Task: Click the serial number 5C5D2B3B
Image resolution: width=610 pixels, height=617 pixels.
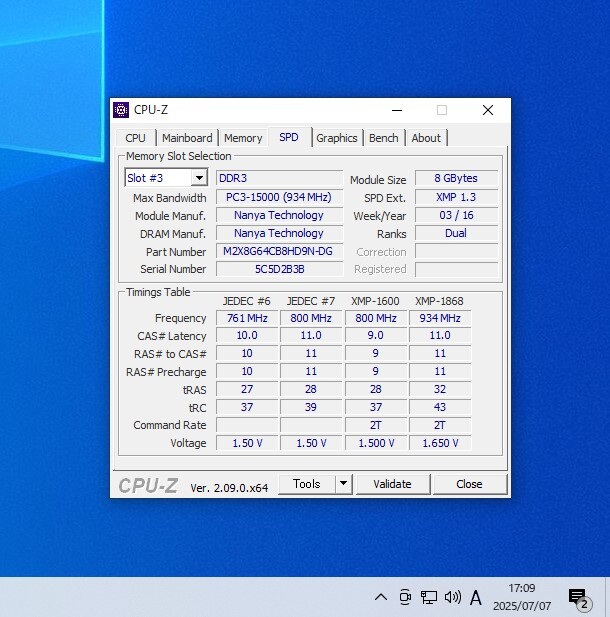Action: click(279, 270)
